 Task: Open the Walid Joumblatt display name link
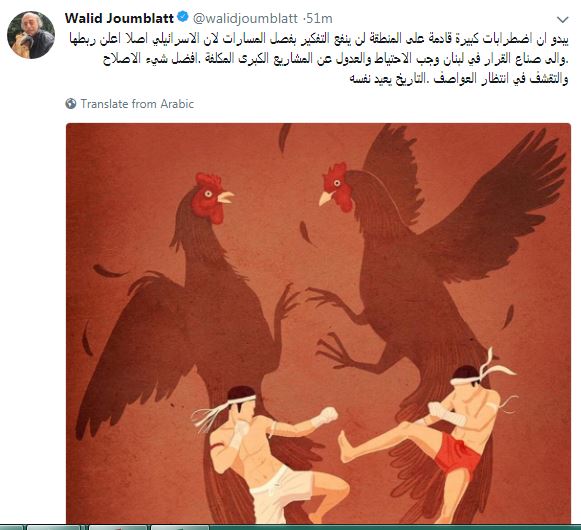click(x=119, y=18)
